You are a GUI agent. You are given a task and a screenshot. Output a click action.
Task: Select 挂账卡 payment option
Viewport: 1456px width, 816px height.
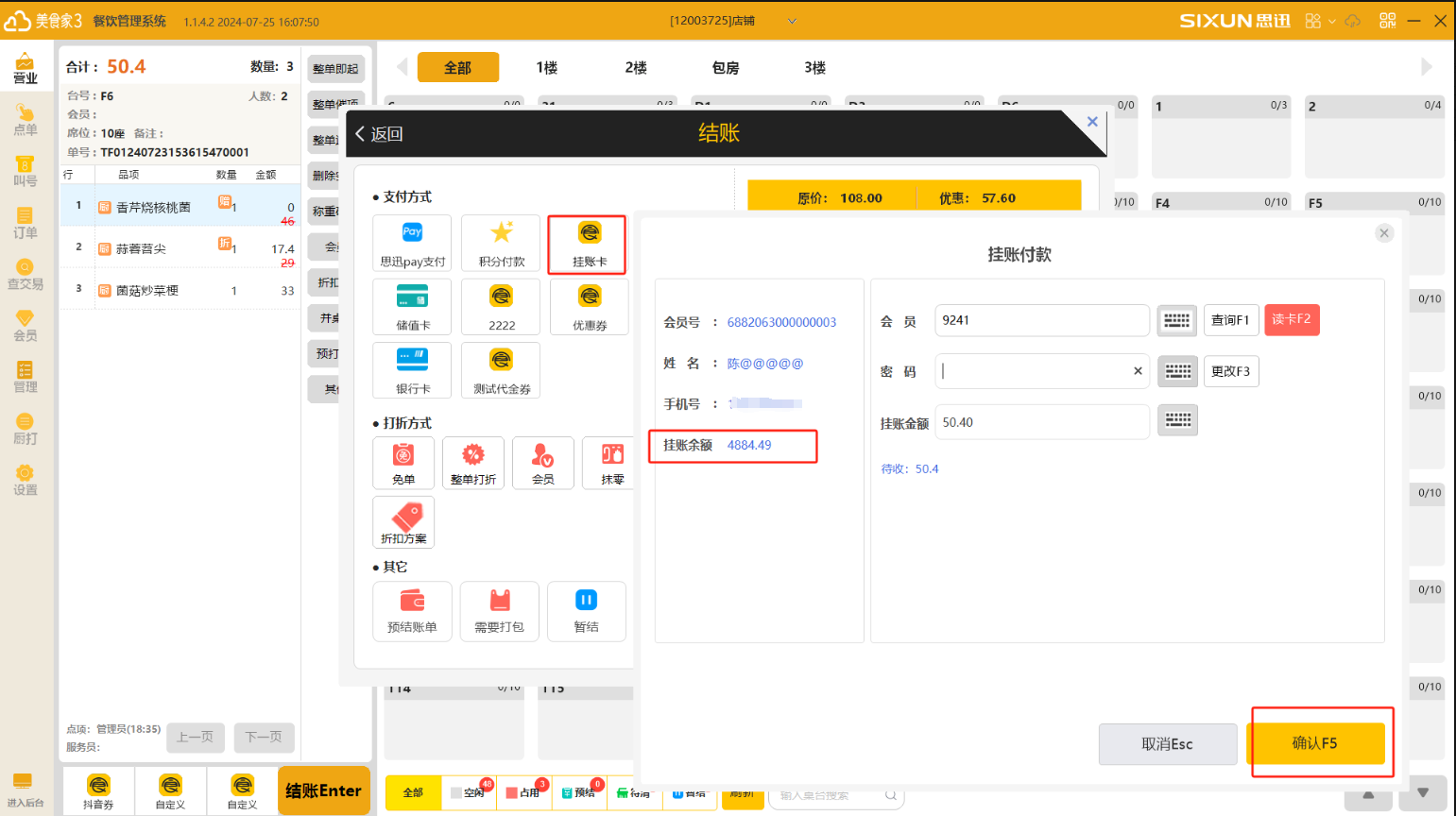tap(589, 244)
